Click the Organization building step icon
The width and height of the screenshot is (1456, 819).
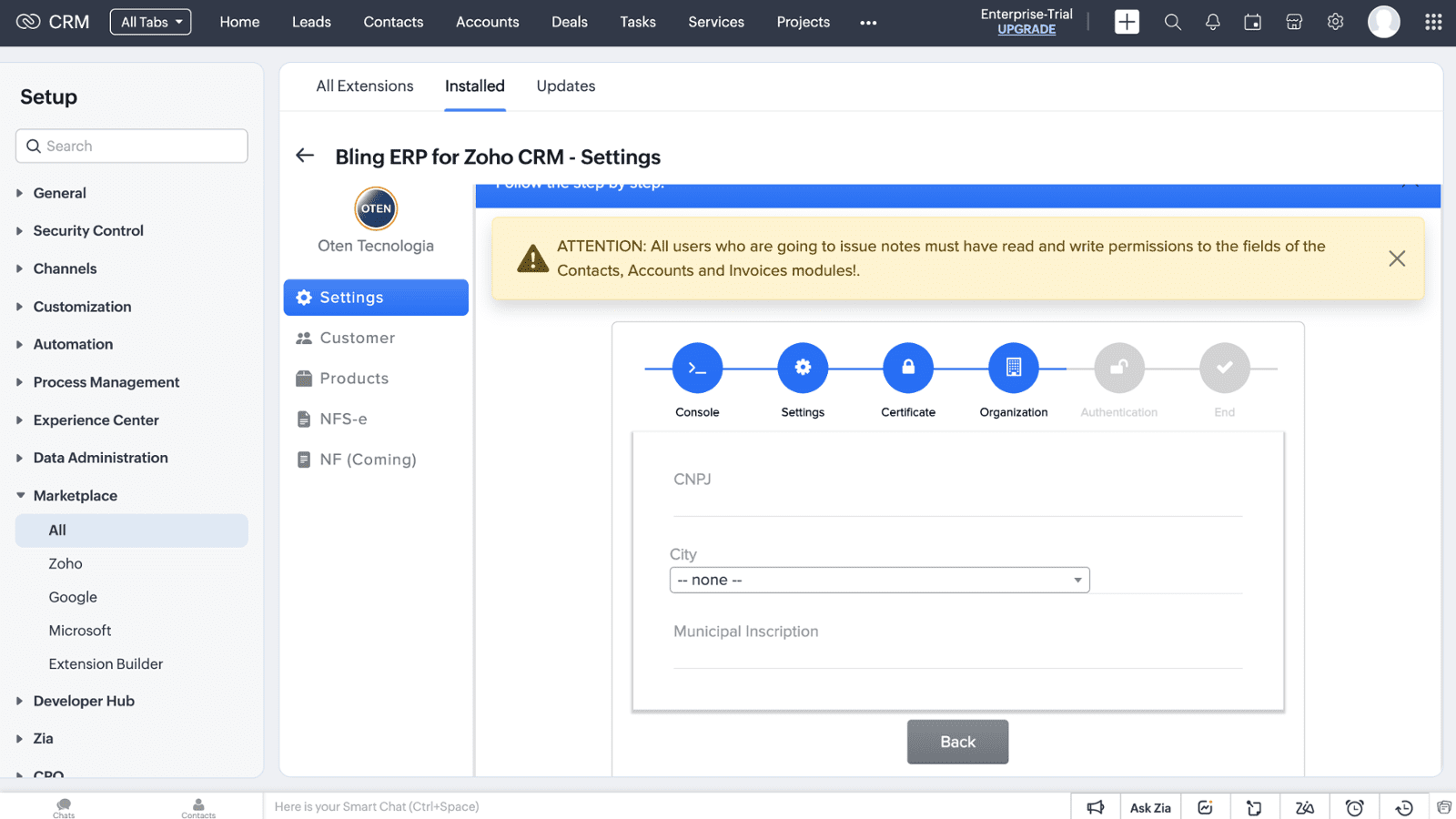click(1013, 368)
